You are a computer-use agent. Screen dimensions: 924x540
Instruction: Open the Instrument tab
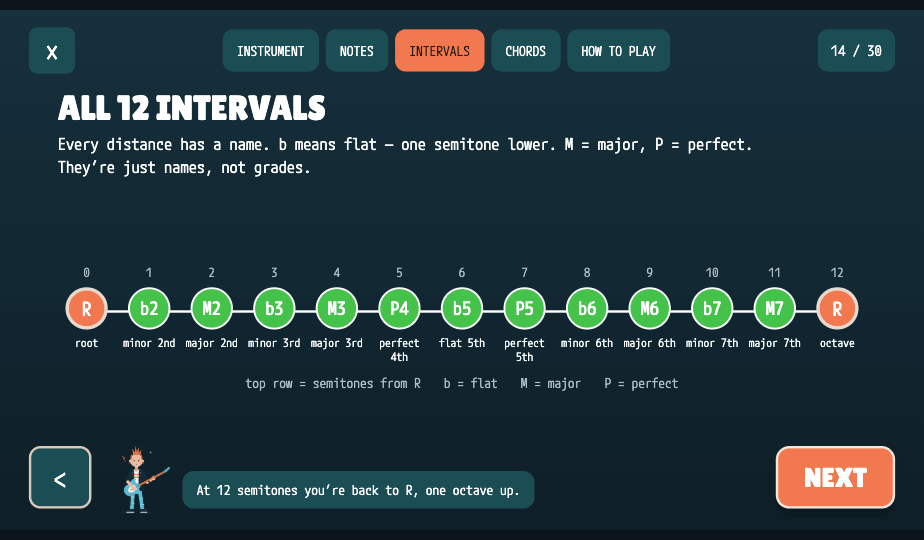tap(270, 51)
